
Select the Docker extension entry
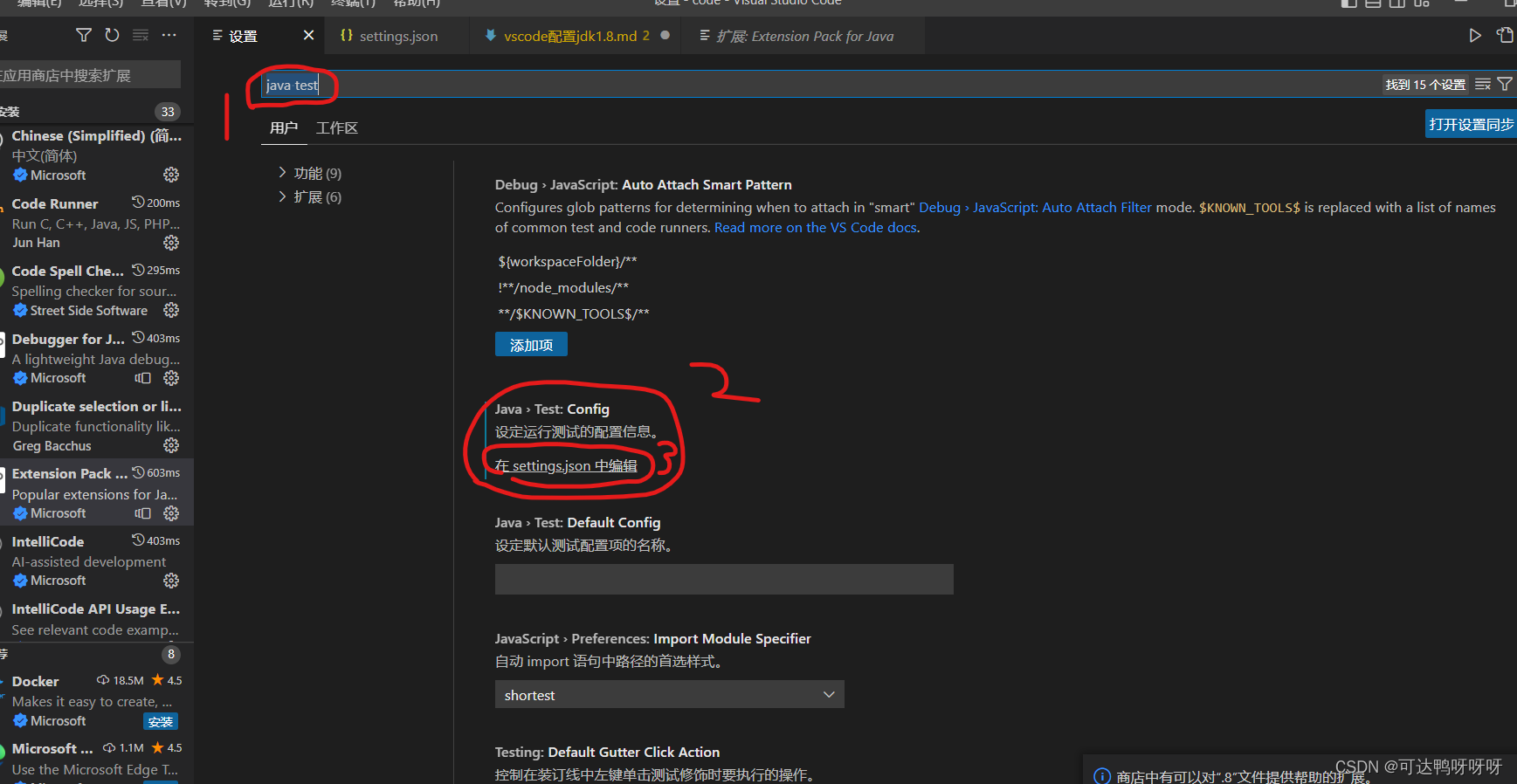tap(96, 701)
